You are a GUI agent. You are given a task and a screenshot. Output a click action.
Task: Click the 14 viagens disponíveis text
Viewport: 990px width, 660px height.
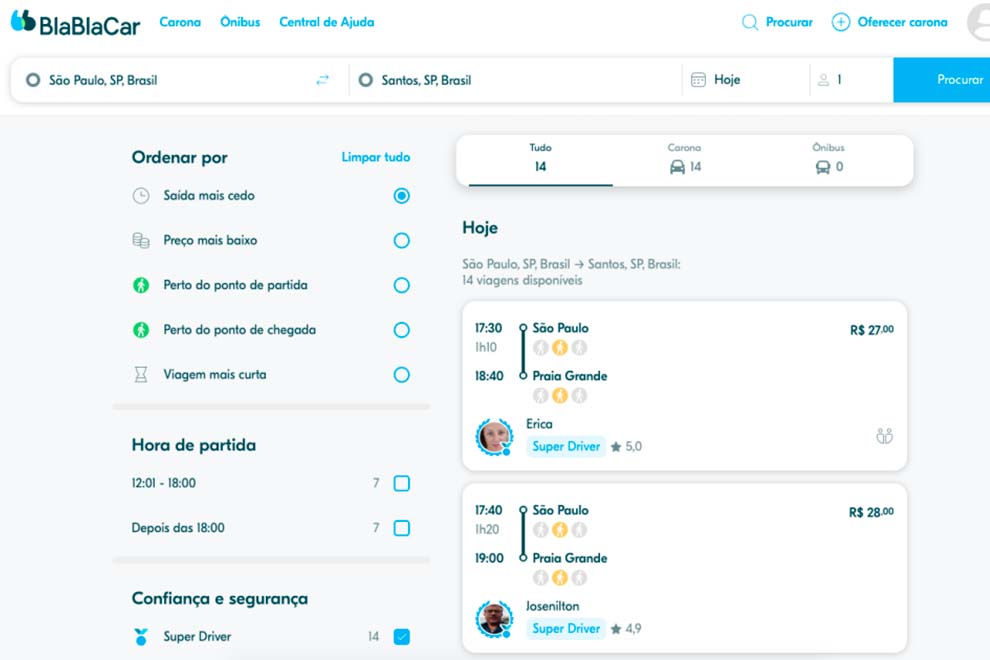(x=522, y=280)
